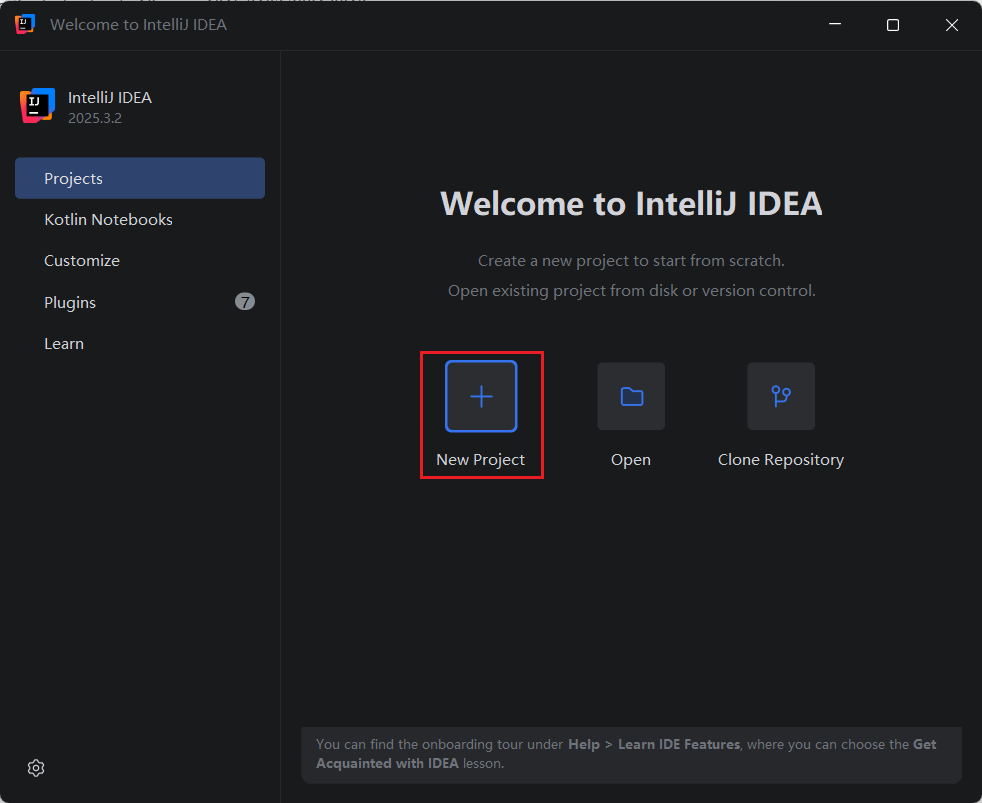Maximize the Welcome window
The image size is (982, 803).
pos(893,25)
